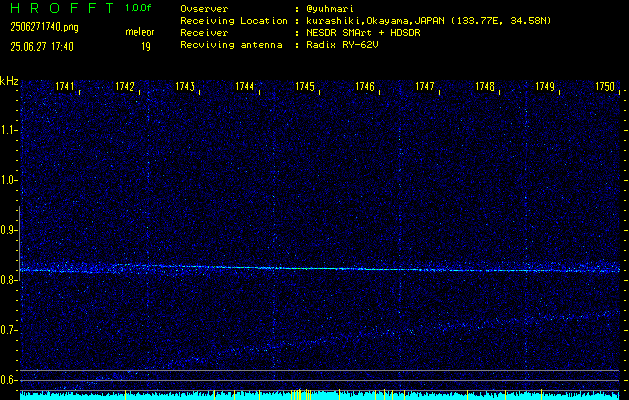Viewport: 629px width, 400px height.
Task: Click time marker 1750
Action: 605,86
